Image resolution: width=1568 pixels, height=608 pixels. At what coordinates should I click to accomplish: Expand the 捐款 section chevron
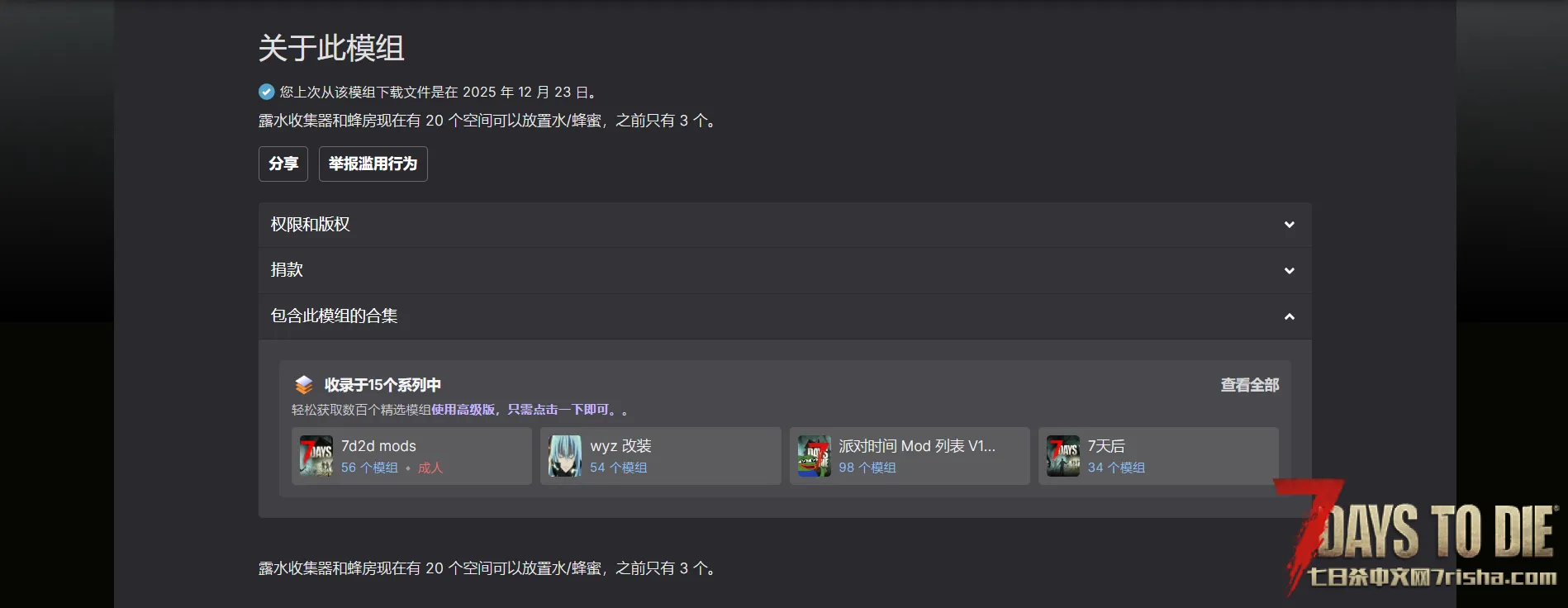point(1290,271)
